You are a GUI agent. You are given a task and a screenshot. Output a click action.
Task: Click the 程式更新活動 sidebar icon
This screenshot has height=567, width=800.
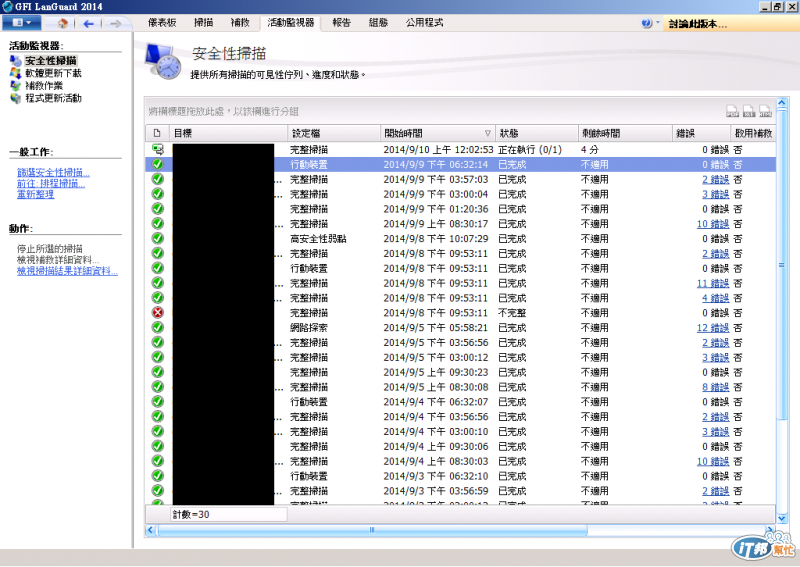[x=16, y=98]
